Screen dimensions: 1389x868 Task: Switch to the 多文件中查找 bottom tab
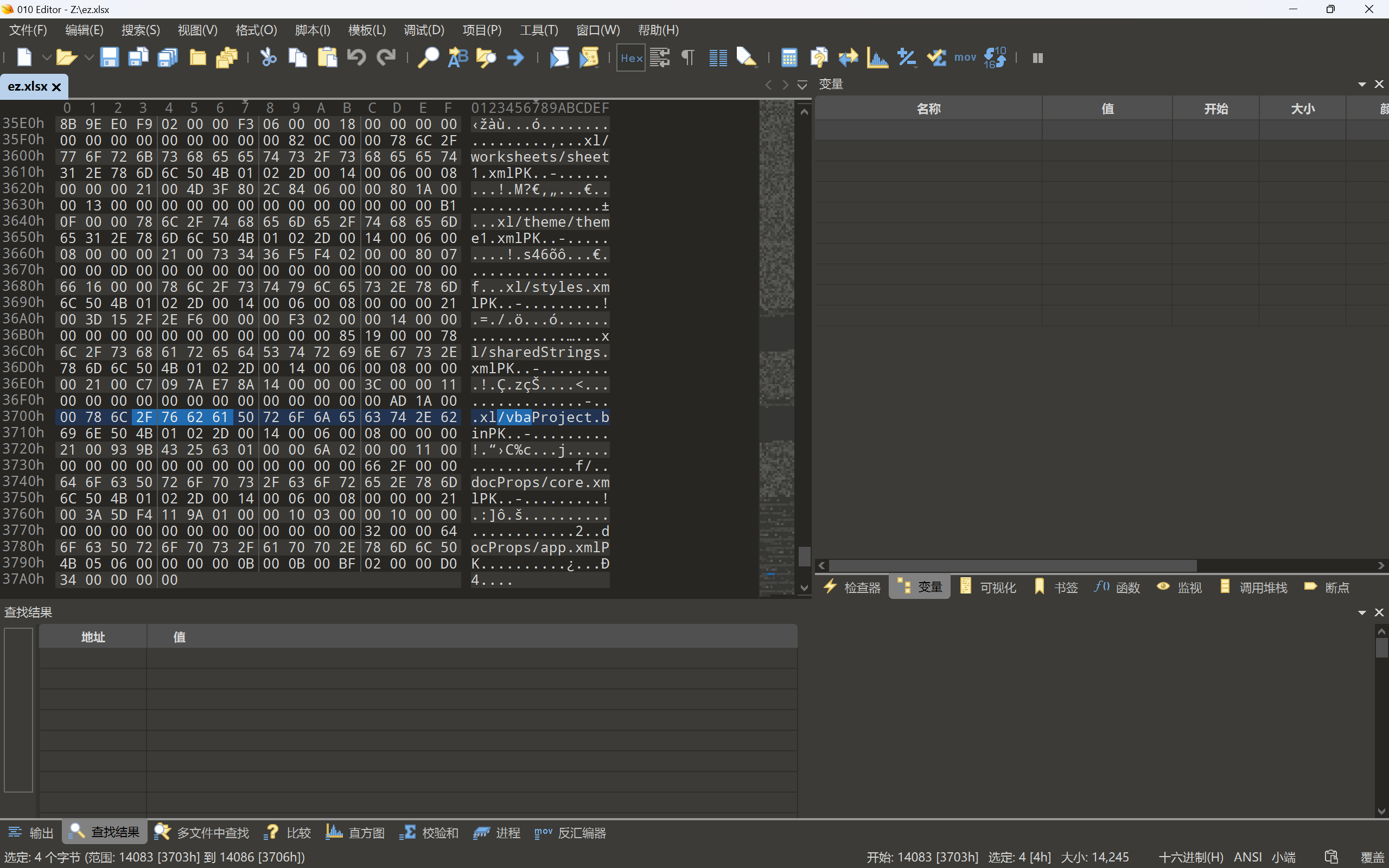click(201, 832)
